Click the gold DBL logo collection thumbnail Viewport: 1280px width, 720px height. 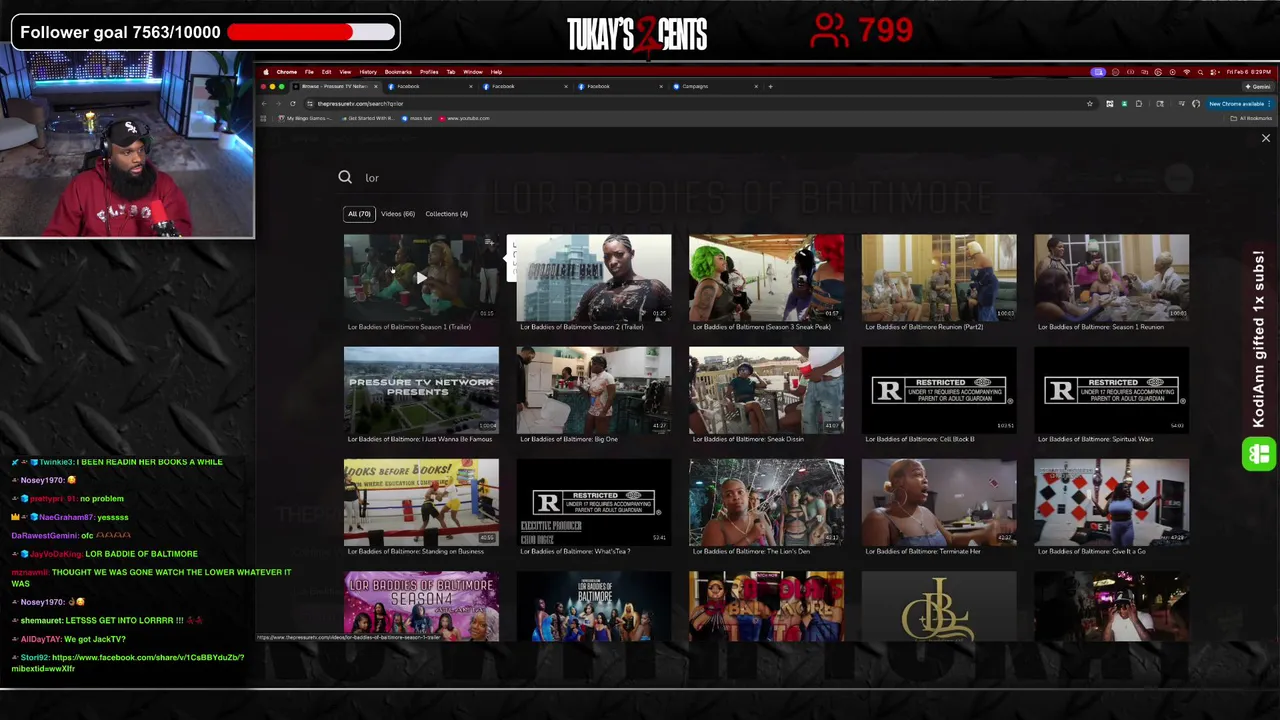[x=939, y=606]
